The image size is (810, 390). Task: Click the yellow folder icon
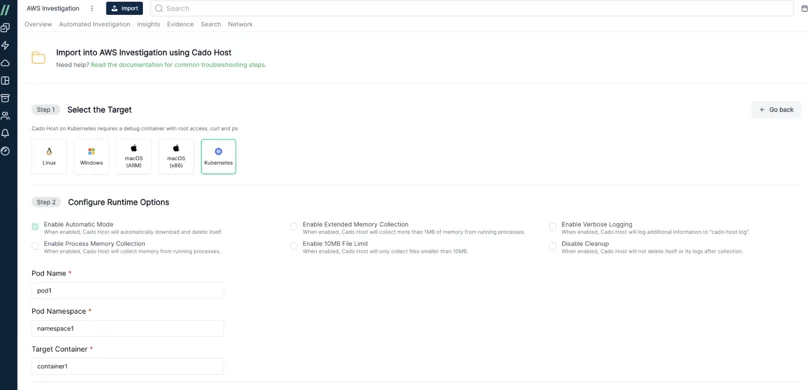tap(38, 57)
